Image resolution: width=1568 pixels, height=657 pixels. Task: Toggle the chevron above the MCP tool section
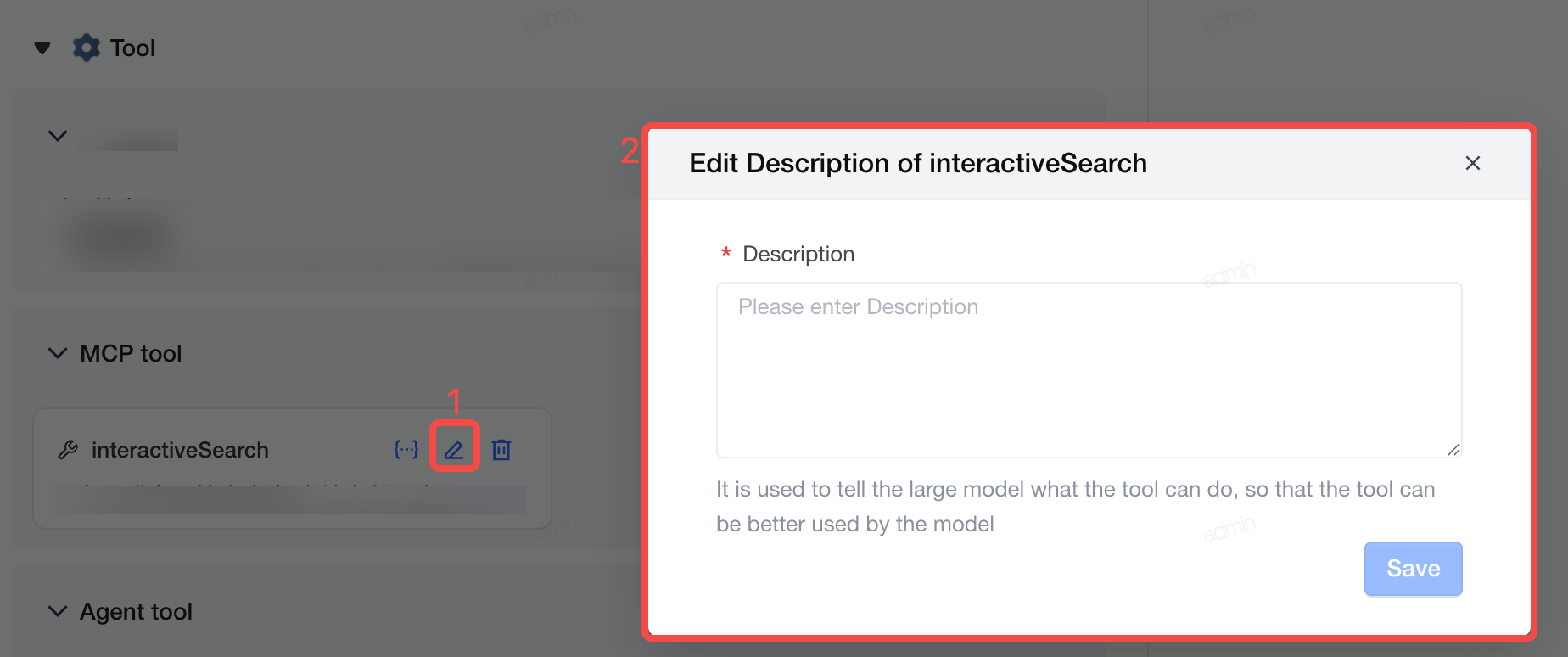coord(58,136)
